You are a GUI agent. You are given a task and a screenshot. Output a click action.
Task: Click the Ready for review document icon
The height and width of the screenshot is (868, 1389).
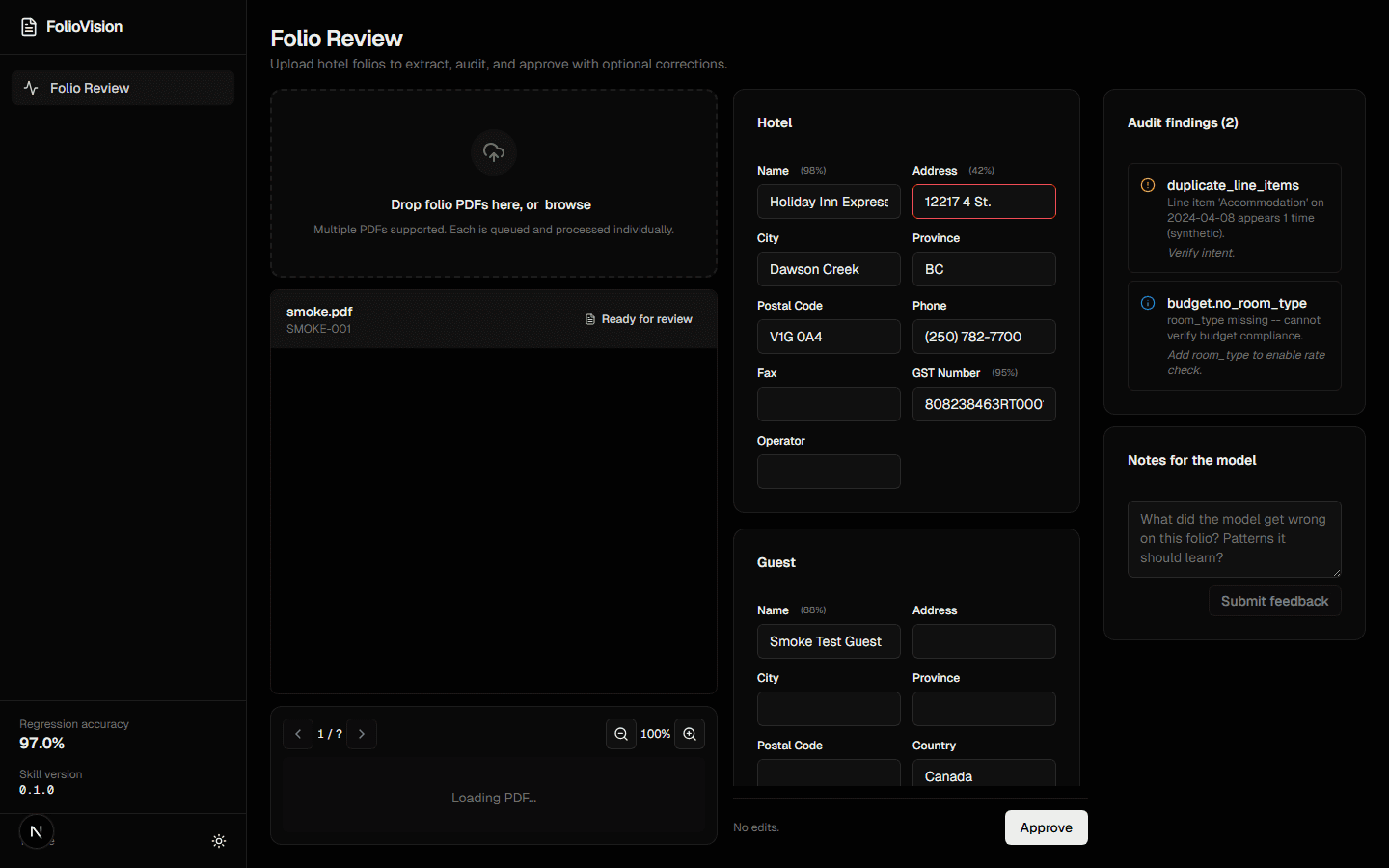(x=590, y=319)
